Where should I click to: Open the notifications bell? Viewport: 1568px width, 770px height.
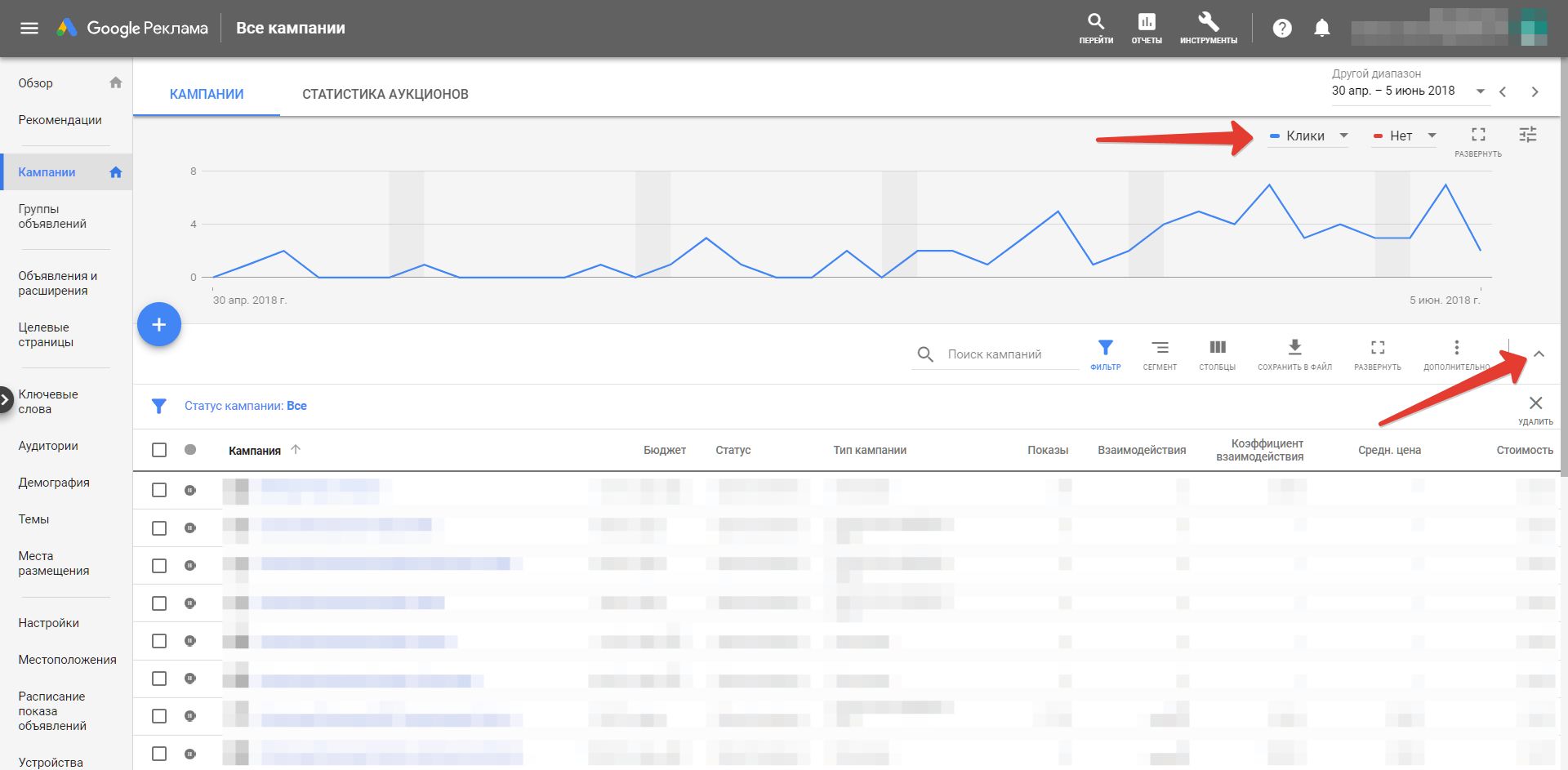pyautogui.click(x=1321, y=29)
